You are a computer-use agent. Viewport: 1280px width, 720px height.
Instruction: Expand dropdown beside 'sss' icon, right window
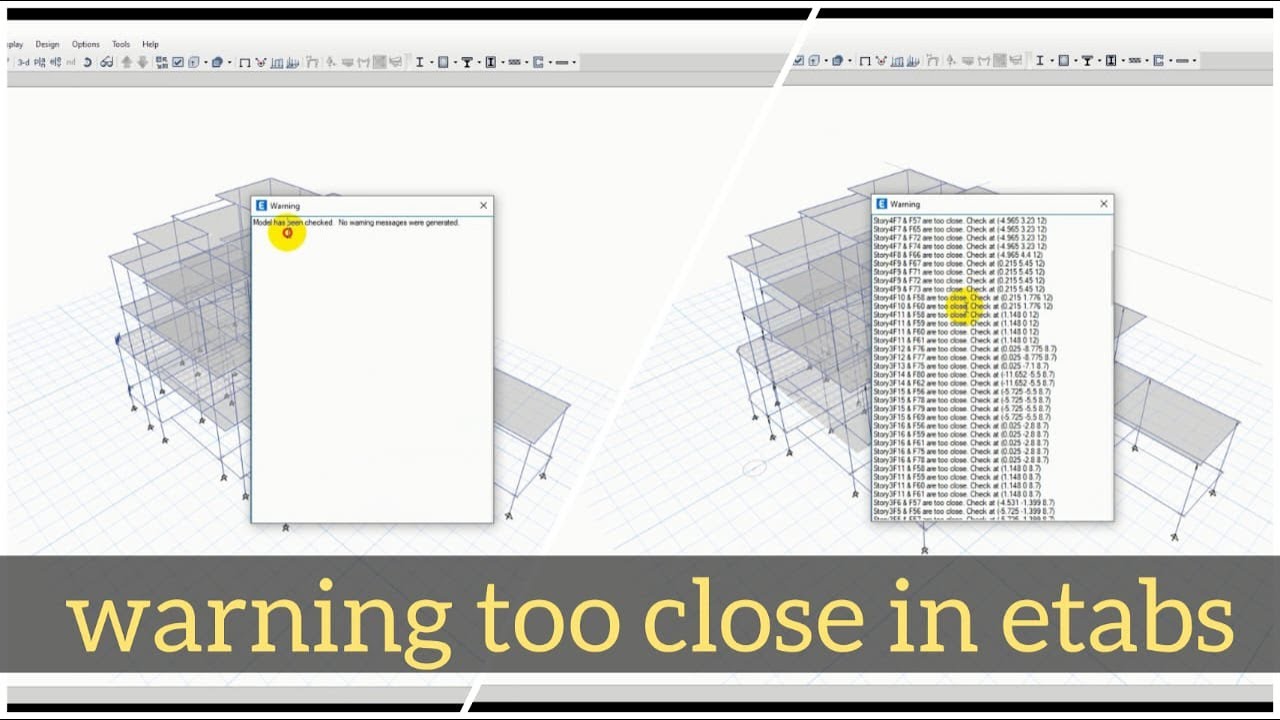(1146, 61)
